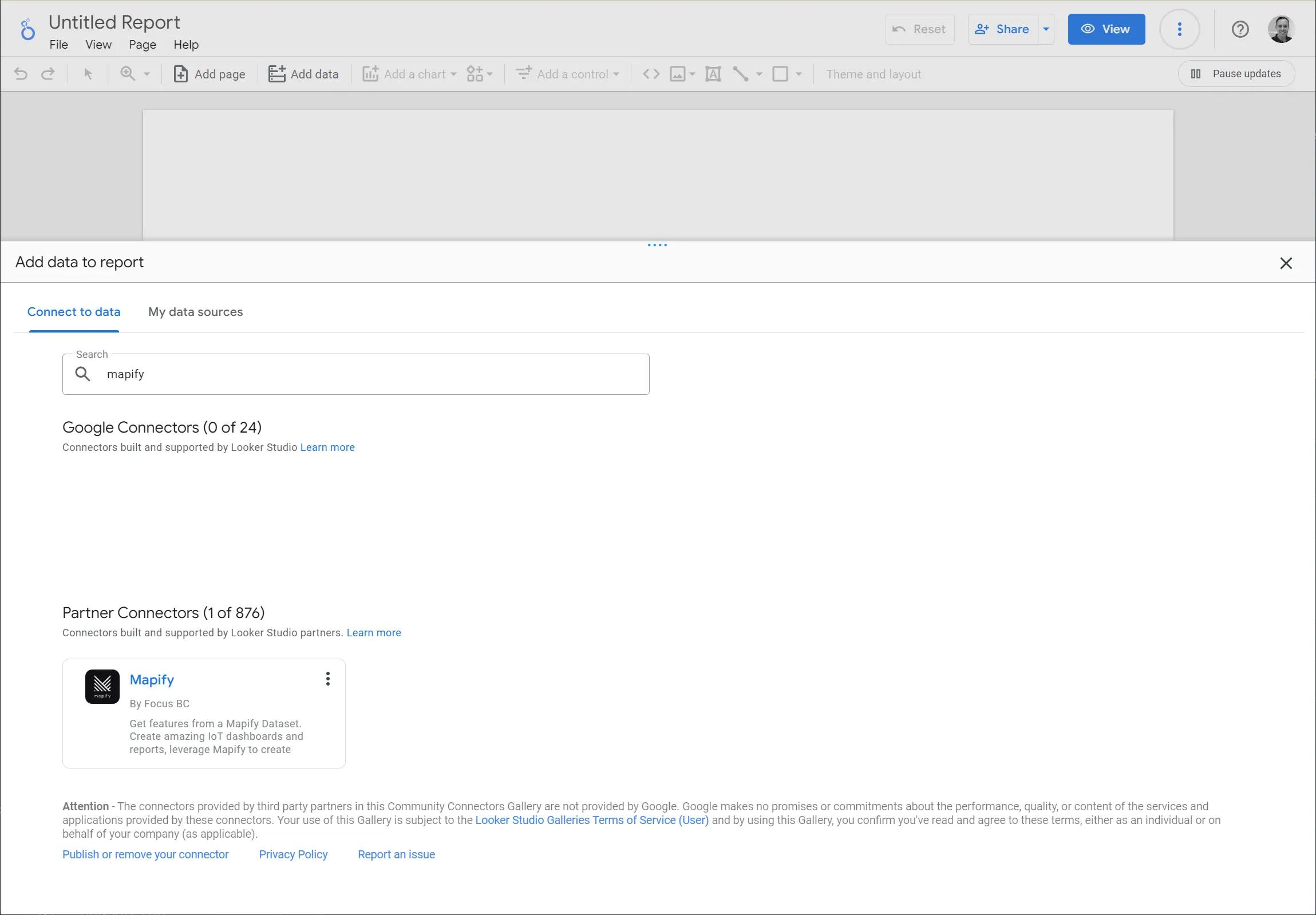Image resolution: width=1316 pixels, height=915 pixels.
Task: Open the help icon
Action: (x=1240, y=29)
